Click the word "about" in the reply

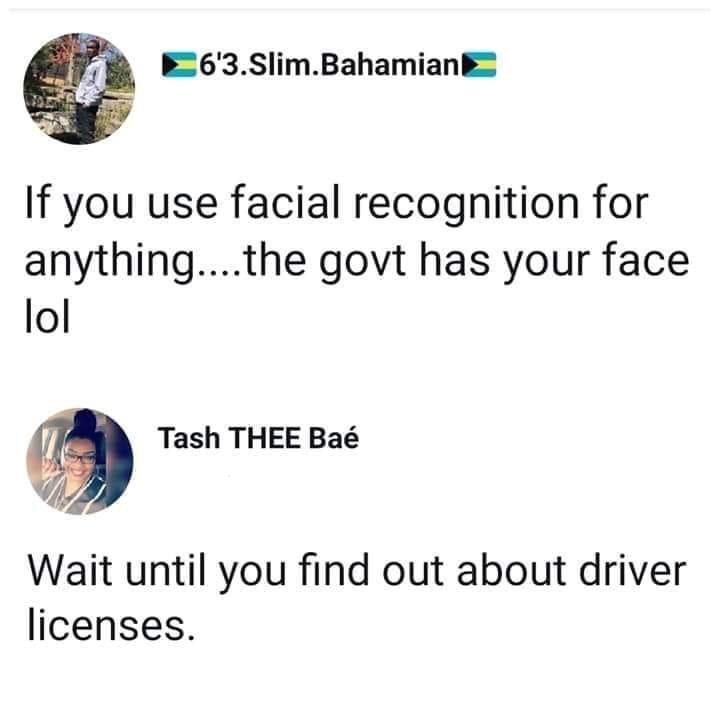tap(511, 570)
